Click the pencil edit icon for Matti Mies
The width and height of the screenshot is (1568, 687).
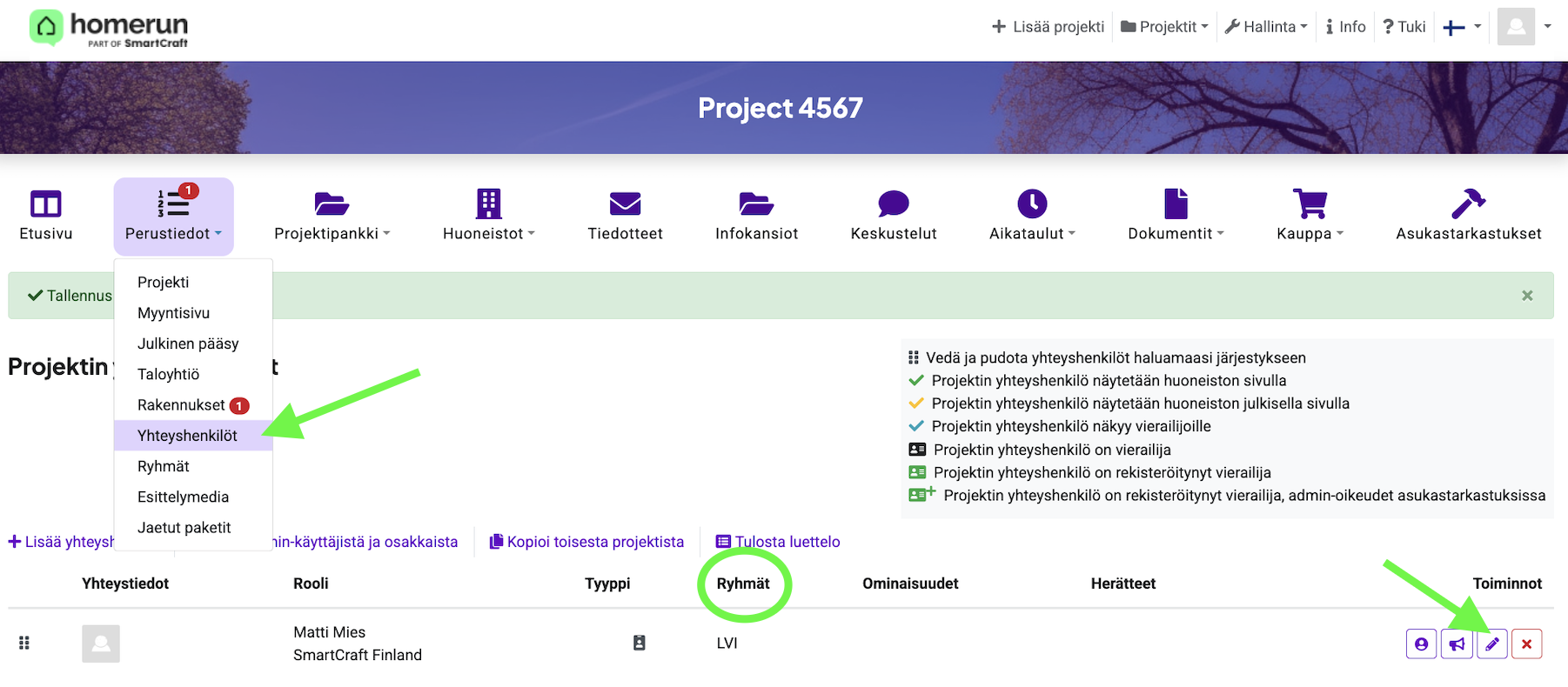click(x=1491, y=644)
